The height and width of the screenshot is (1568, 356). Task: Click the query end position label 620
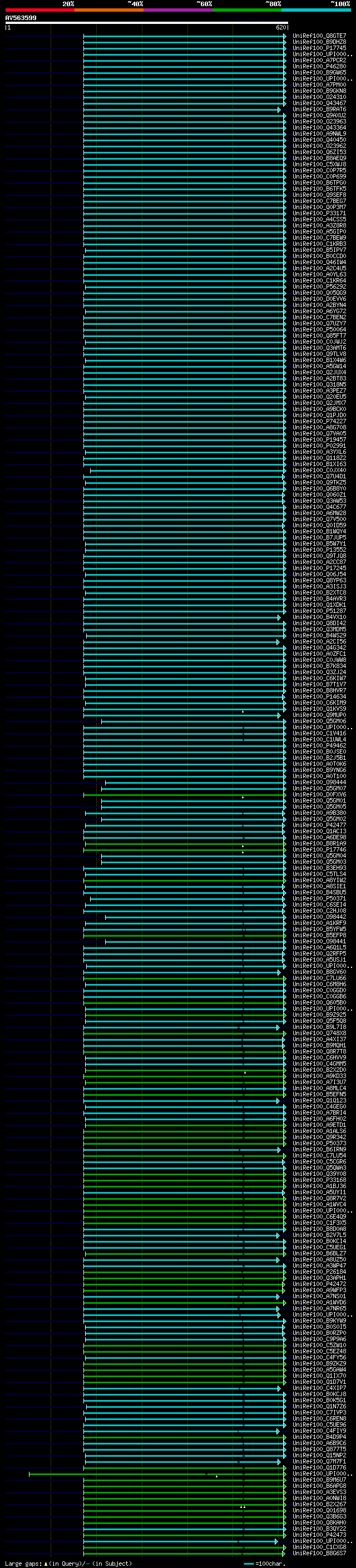coord(280,27)
